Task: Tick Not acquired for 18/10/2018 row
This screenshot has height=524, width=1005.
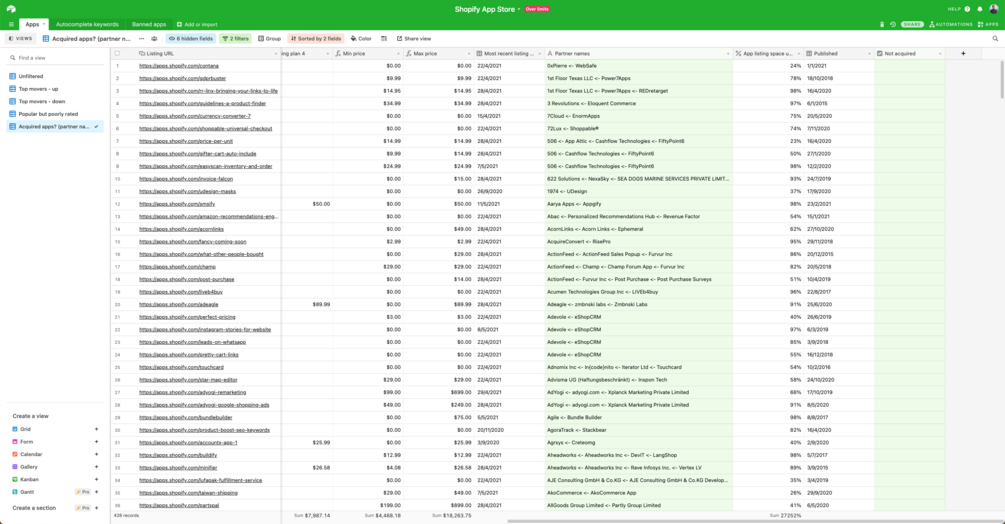Action: [909, 78]
